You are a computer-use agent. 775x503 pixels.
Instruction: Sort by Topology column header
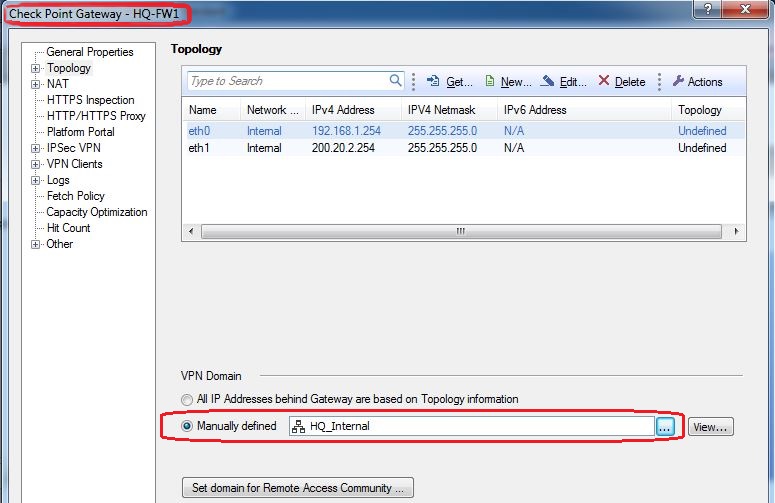point(708,110)
